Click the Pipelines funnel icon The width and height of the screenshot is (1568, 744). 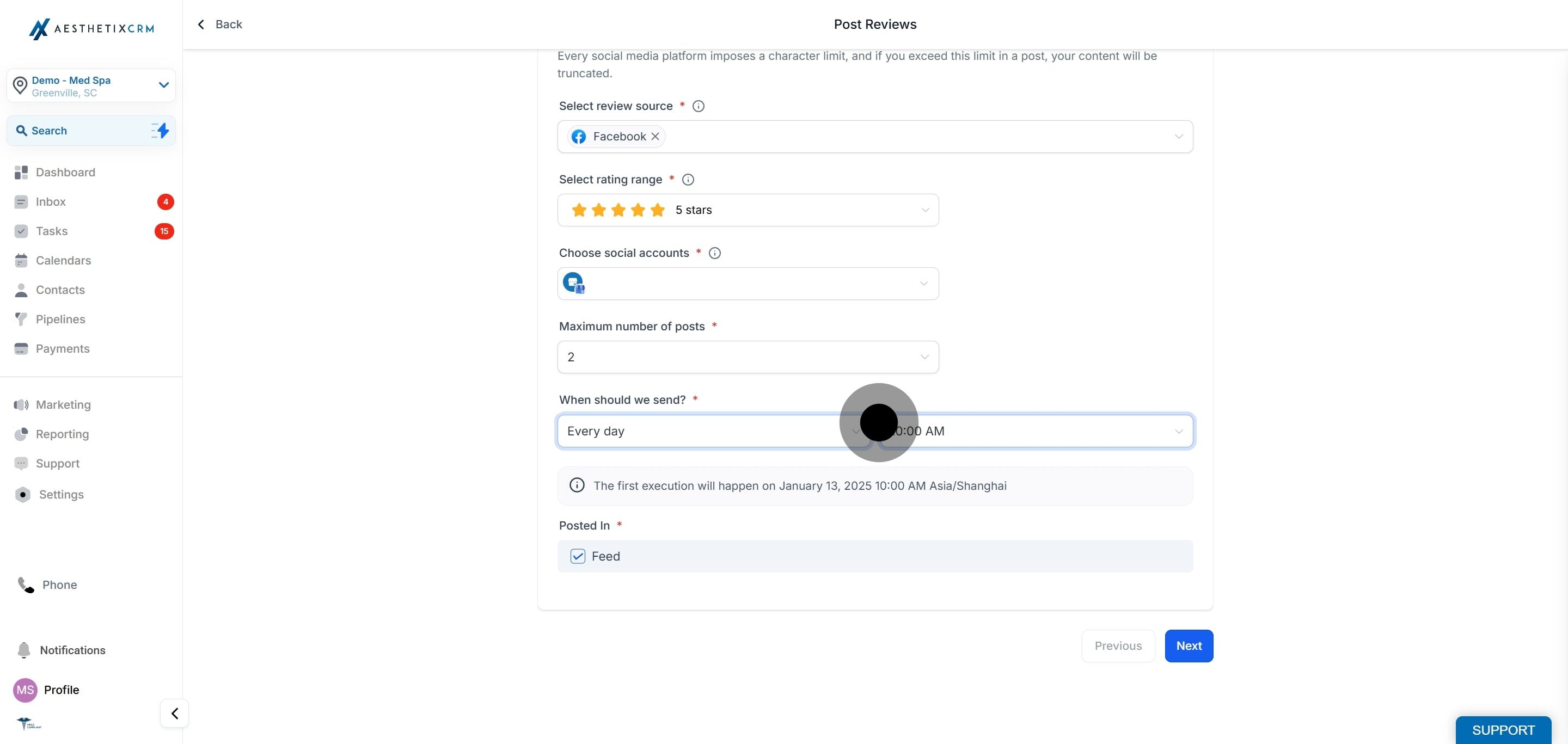[21, 319]
